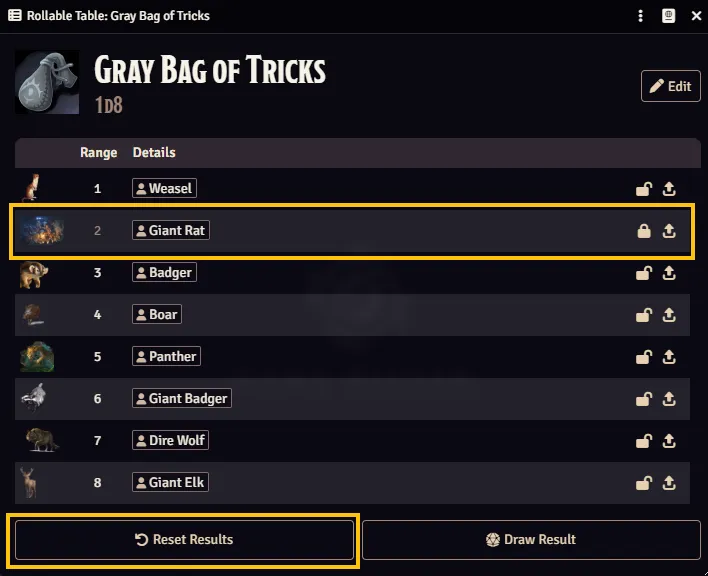The height and width of the screenshot is (576, 708).
Task: Edit the Gray Bag of Tricks table
Action: [671, 86]
